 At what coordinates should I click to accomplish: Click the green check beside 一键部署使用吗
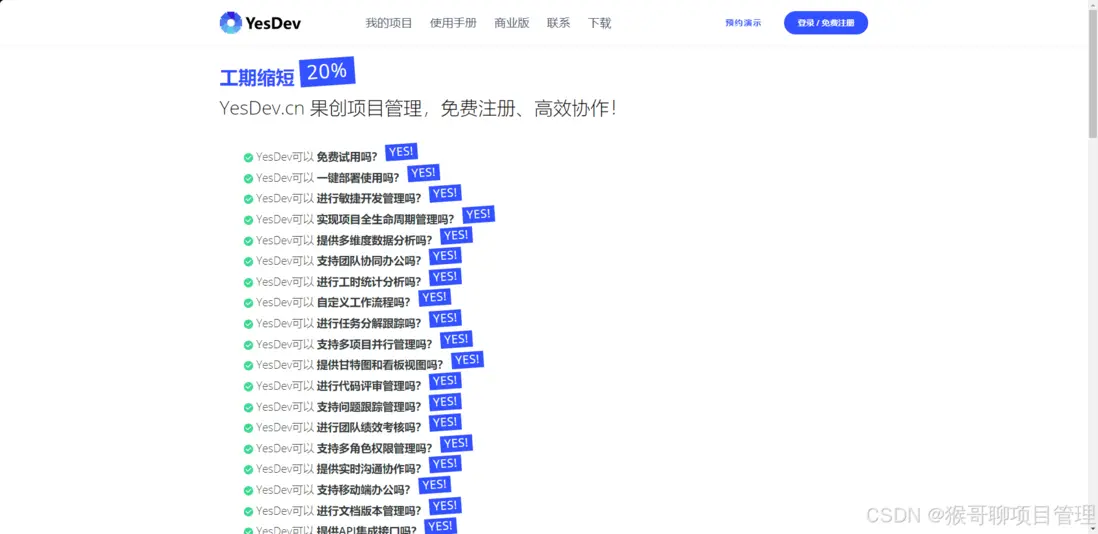[x=248, y=178]
